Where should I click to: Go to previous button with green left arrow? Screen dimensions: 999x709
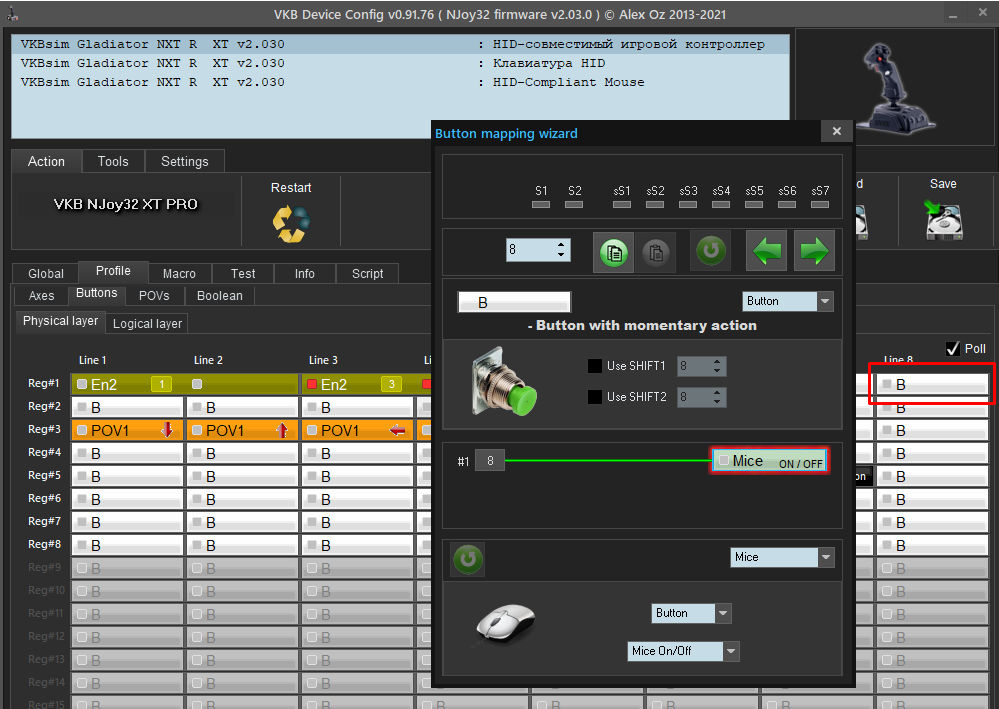pyautogui.click(x=767, y=251)
